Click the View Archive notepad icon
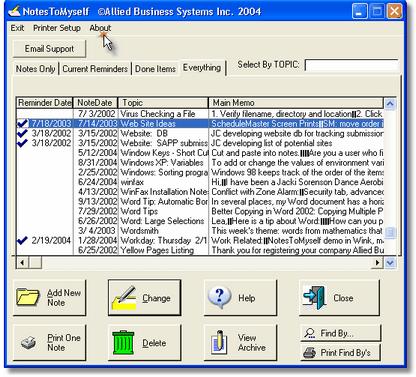The height and width of the screenshot is (377, 416). [219, 342]
